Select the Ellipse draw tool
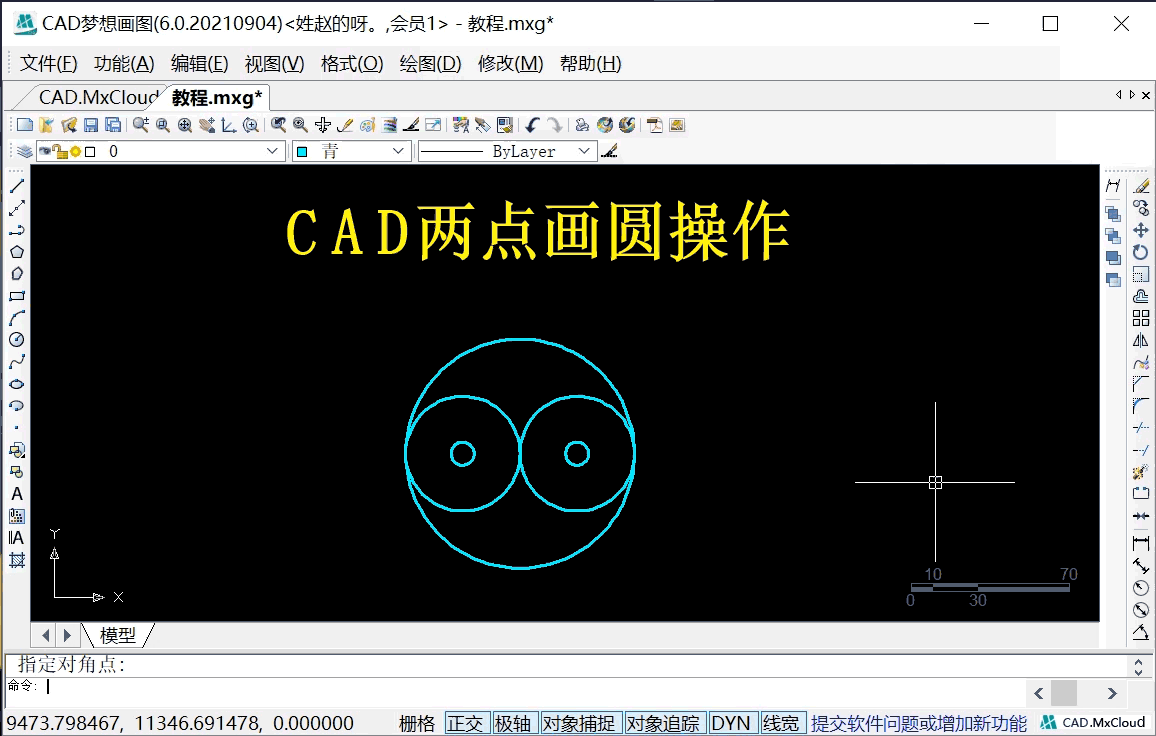The height and width of the screenshot is (736, 1156). click(17, 384)
